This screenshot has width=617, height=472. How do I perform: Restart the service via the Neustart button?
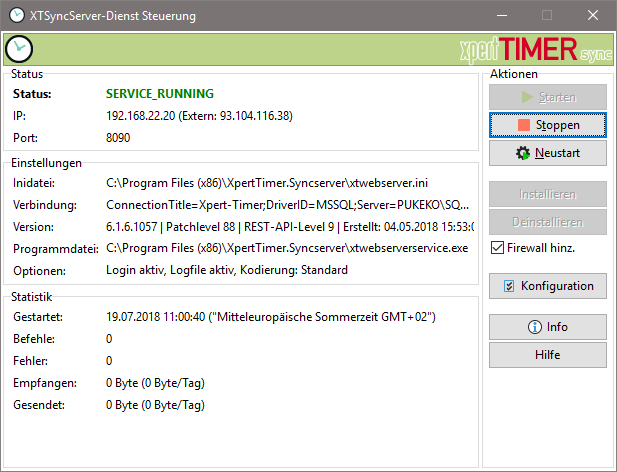[547, 153]
